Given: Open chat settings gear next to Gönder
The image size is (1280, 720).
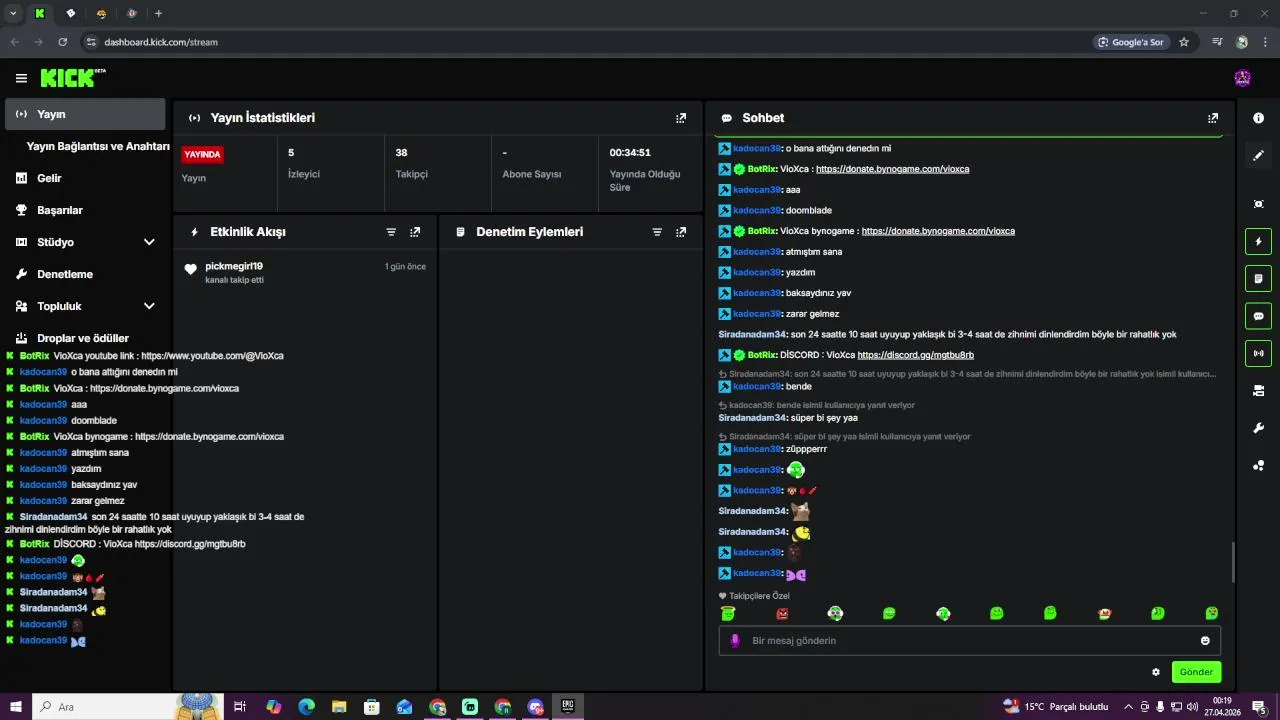Looking at the screenshot, I should [x=1156, y=672].
